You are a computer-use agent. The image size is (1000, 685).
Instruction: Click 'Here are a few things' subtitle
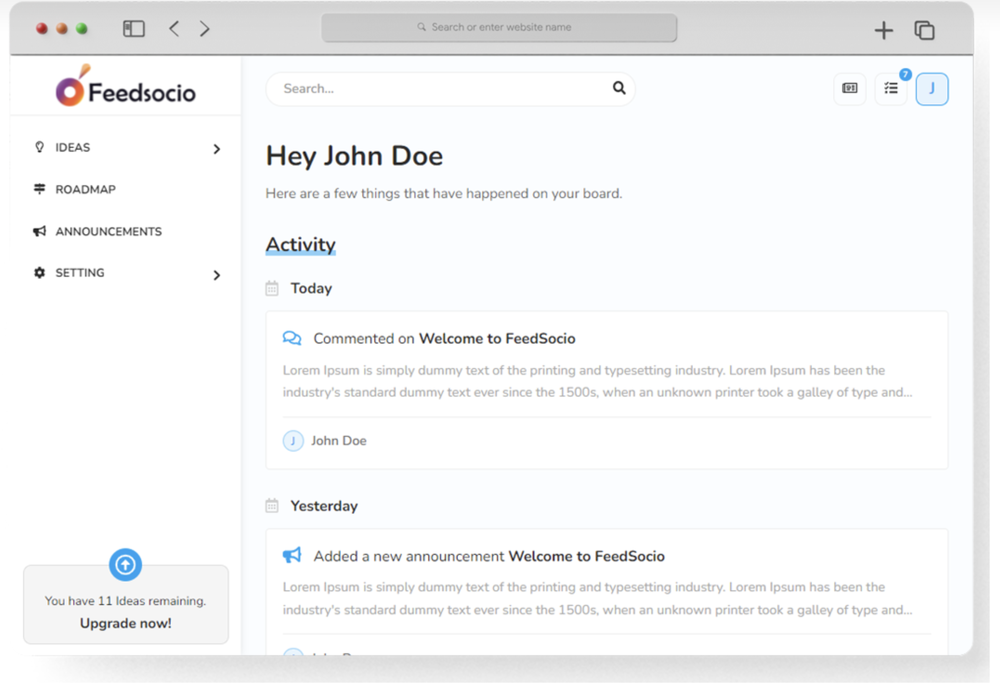click(x=444, y=193)
